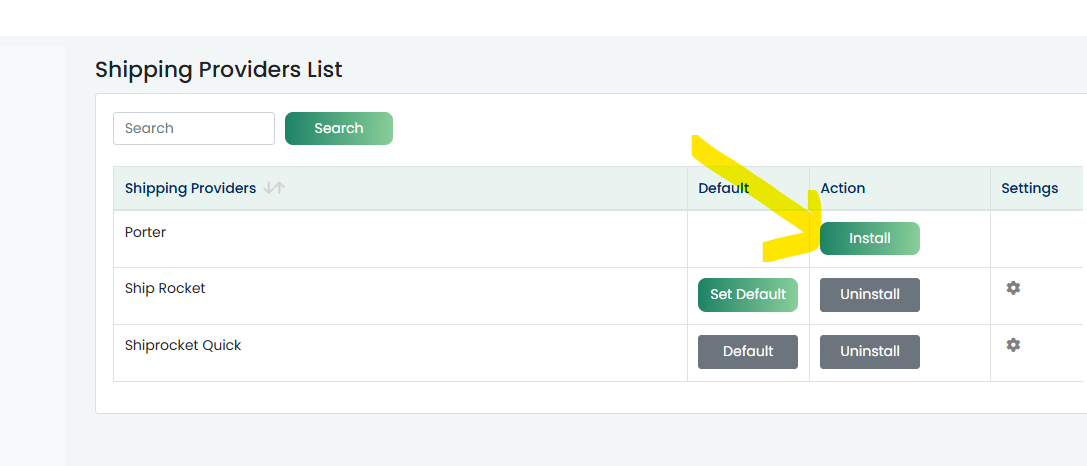Click the ascending sort arrow icon

280,188
